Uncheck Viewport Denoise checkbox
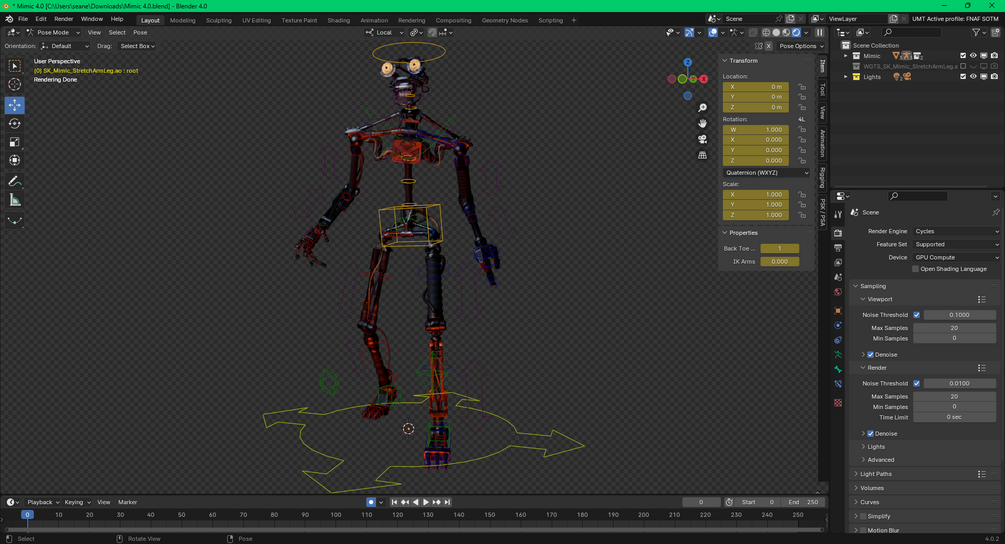 pos(870,354)
